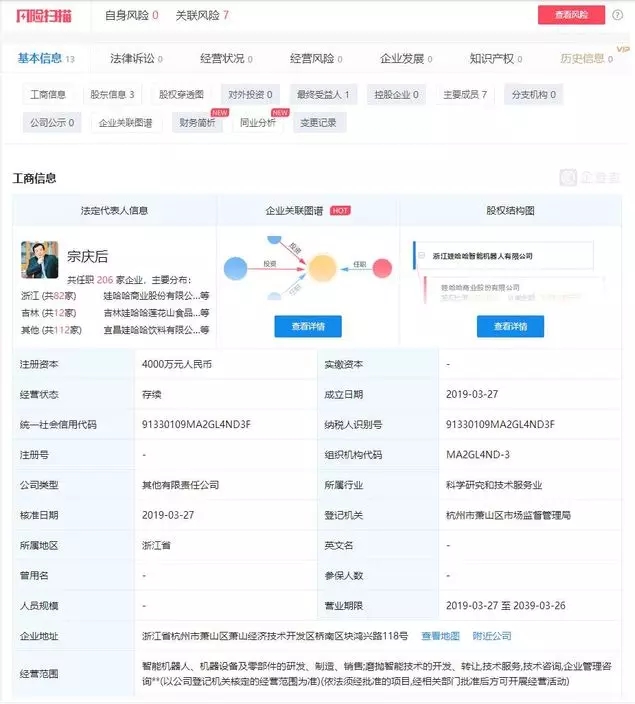Switch to 经营状况 tab

226,58
